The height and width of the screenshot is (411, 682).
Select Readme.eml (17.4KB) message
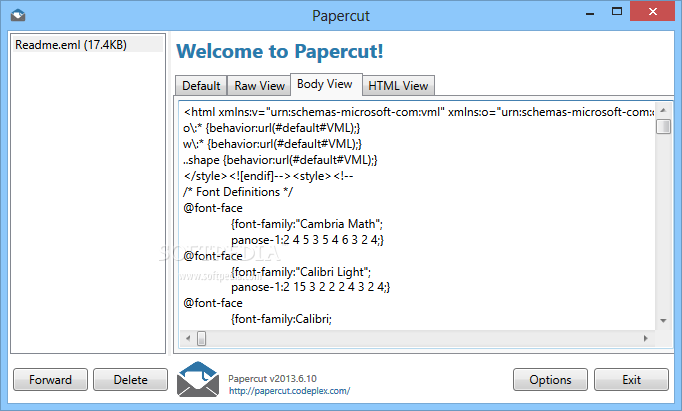click(88, 44)
